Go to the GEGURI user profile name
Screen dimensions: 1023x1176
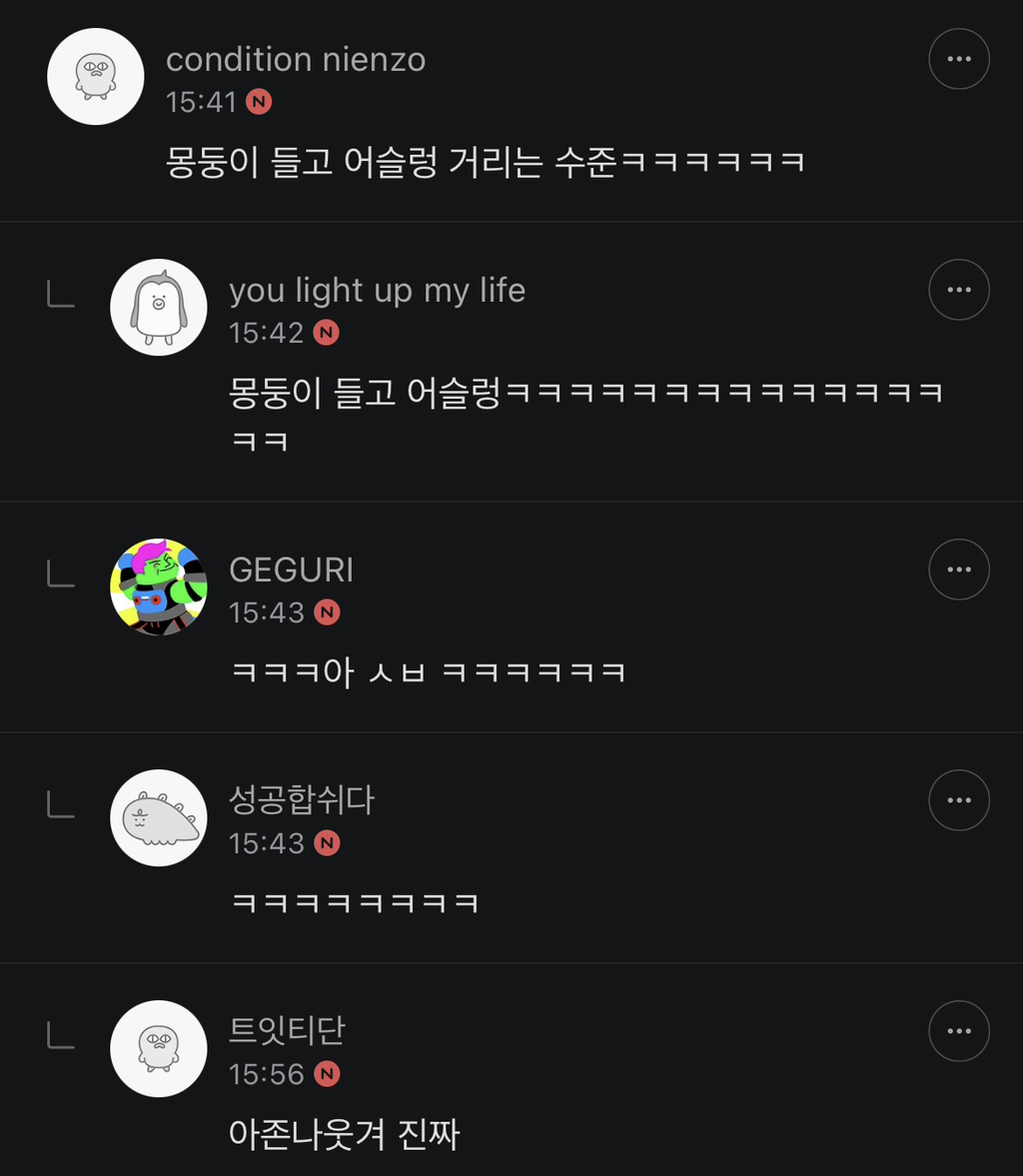coord(291,570)
